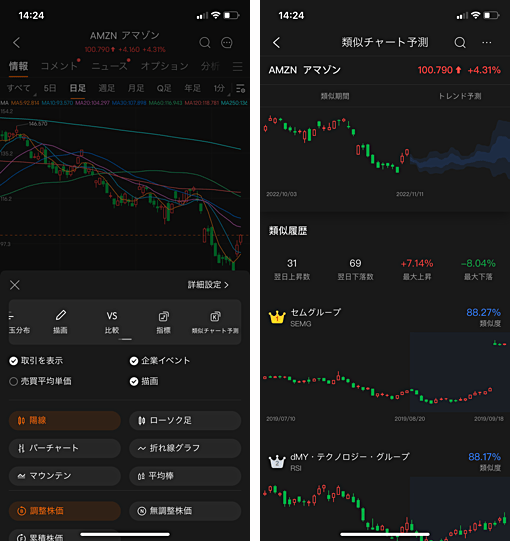The height and width of the screenshot is (541, 510).
Task: Select the Q足 chart period
Action: pos(164,88)
